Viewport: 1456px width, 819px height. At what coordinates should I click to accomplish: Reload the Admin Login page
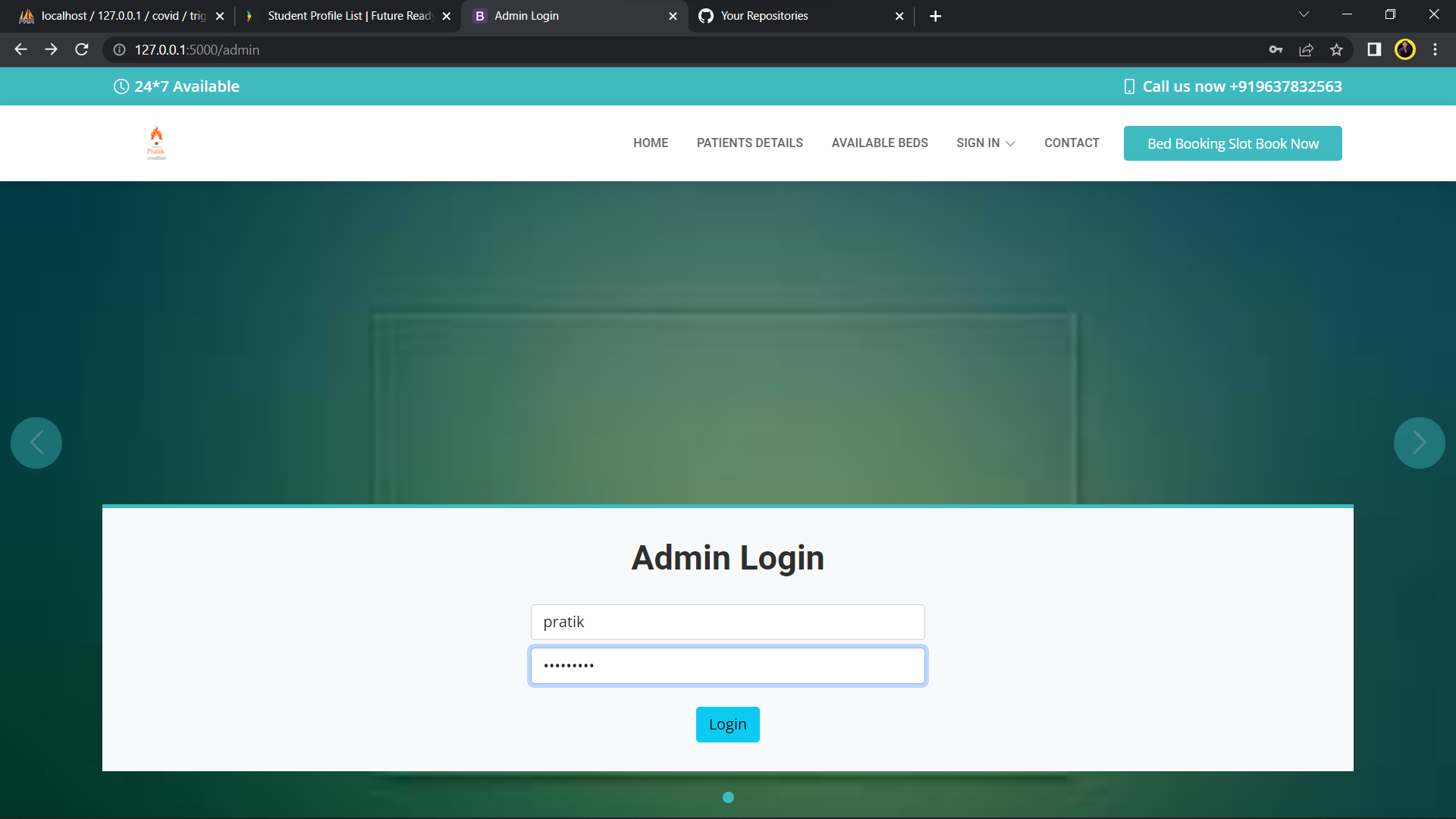(x=82, y=49)
